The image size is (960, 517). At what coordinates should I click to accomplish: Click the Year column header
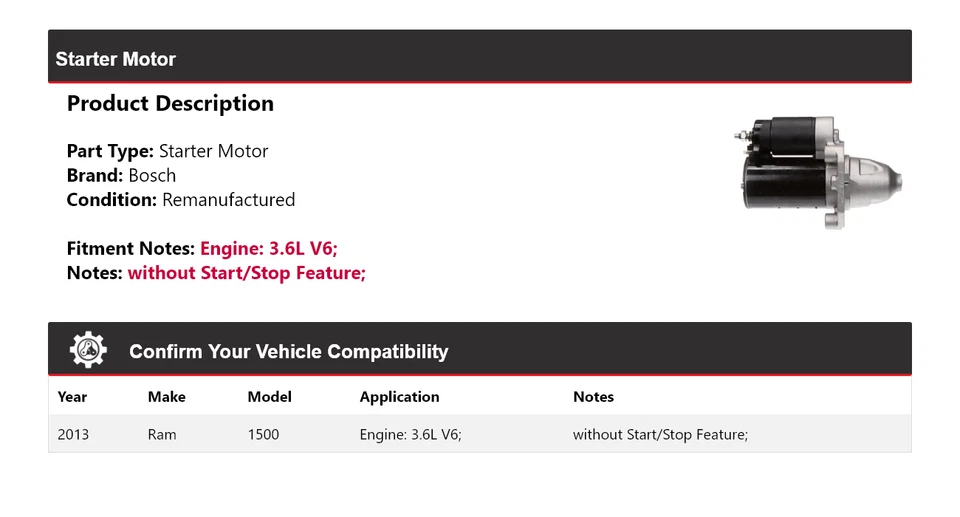(72, 397)
